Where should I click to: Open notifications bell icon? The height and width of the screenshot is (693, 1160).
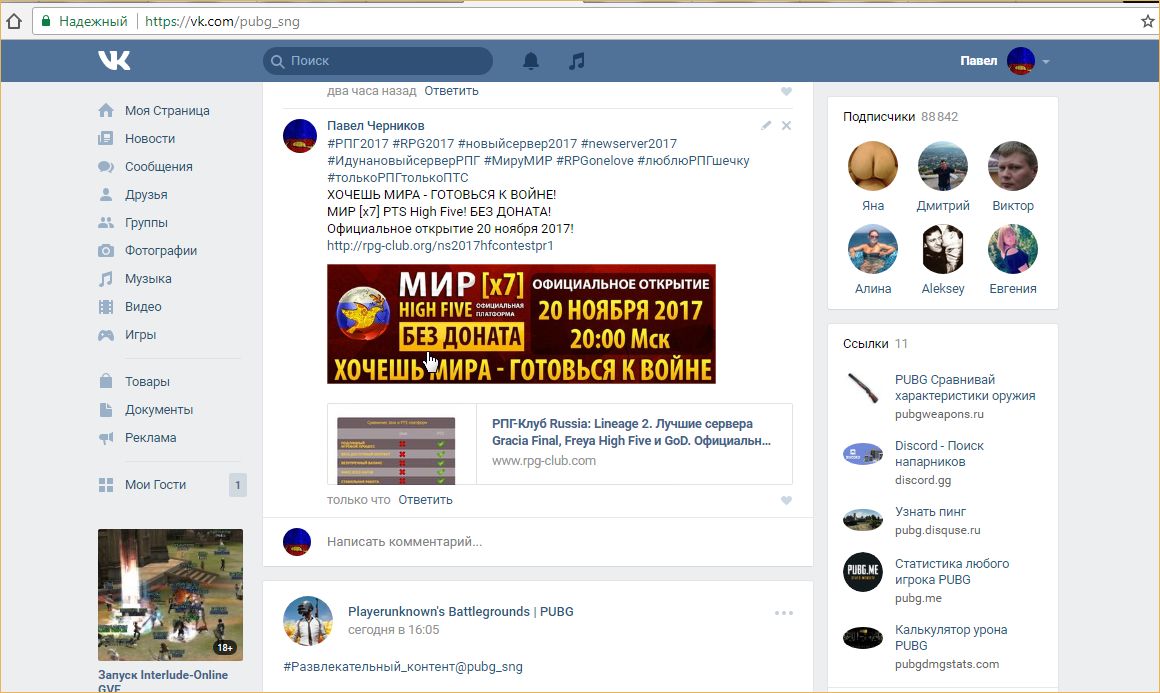point(530,61)
